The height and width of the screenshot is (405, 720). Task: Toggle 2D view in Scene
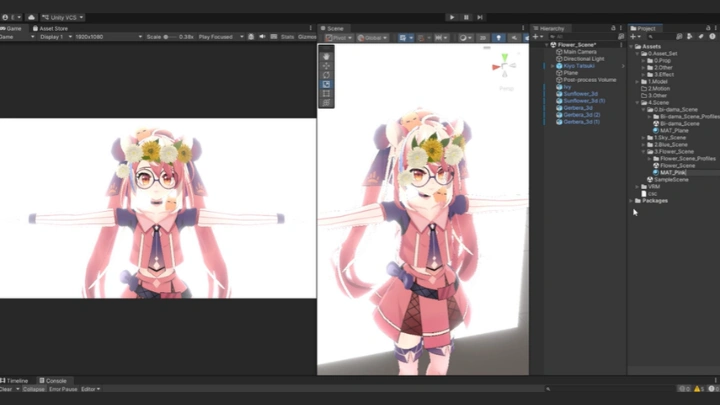click(x=483, y=38)
